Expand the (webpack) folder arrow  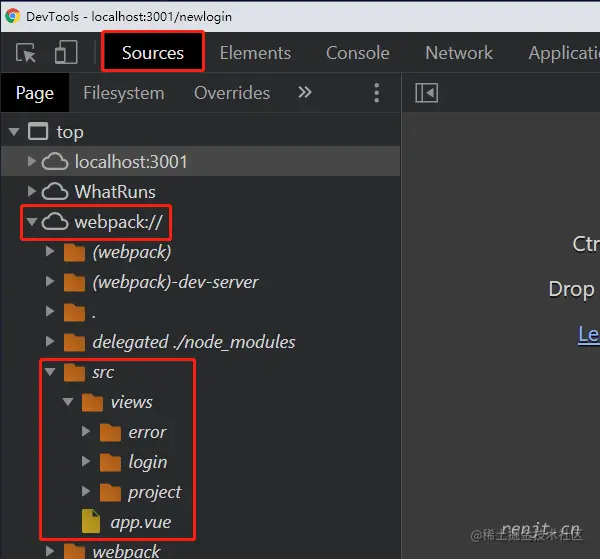[x=50, y=251]
